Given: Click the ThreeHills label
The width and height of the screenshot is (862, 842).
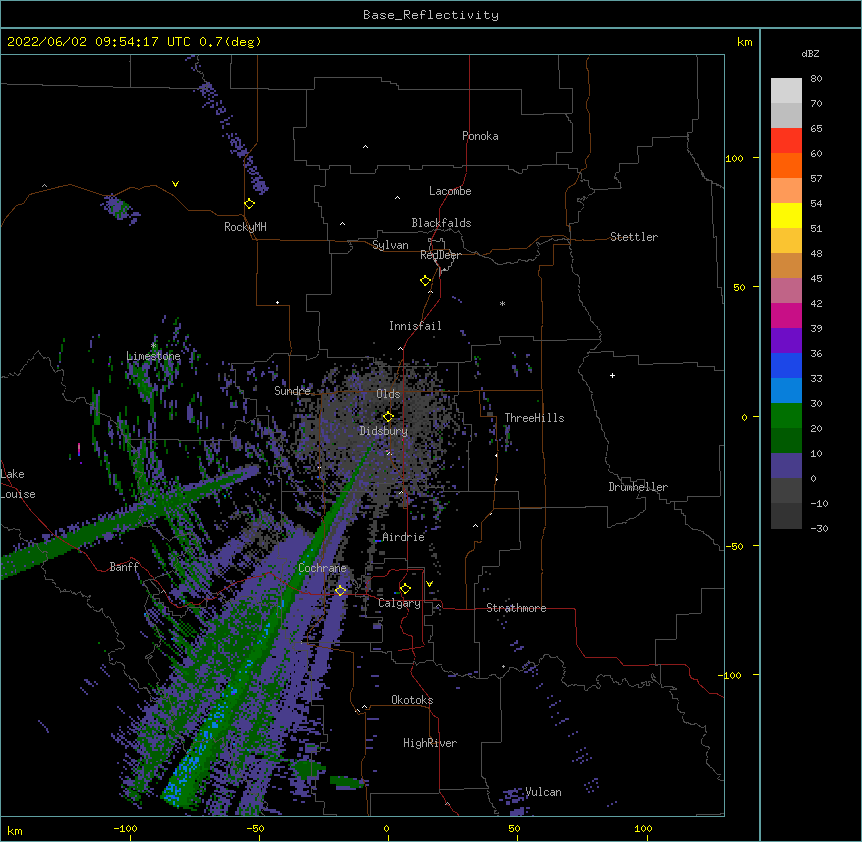Looking at the screenshot, I should (534, 418).
